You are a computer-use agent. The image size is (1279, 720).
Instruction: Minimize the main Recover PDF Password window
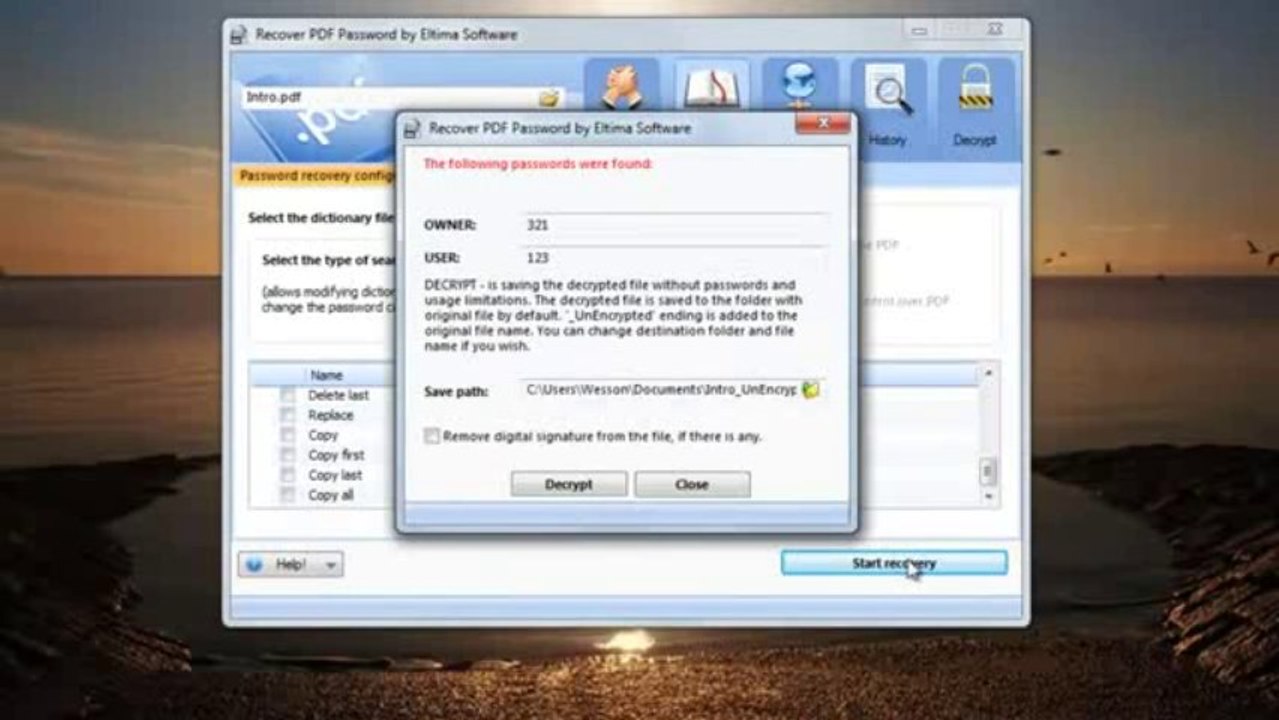(x=918, y=32)
